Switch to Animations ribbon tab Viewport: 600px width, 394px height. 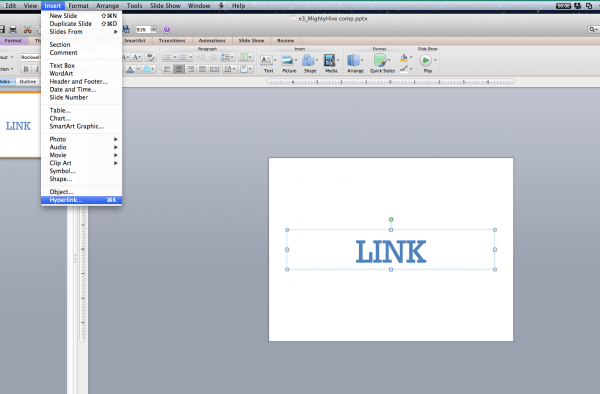pyautogui.click(x=212, y=41)
